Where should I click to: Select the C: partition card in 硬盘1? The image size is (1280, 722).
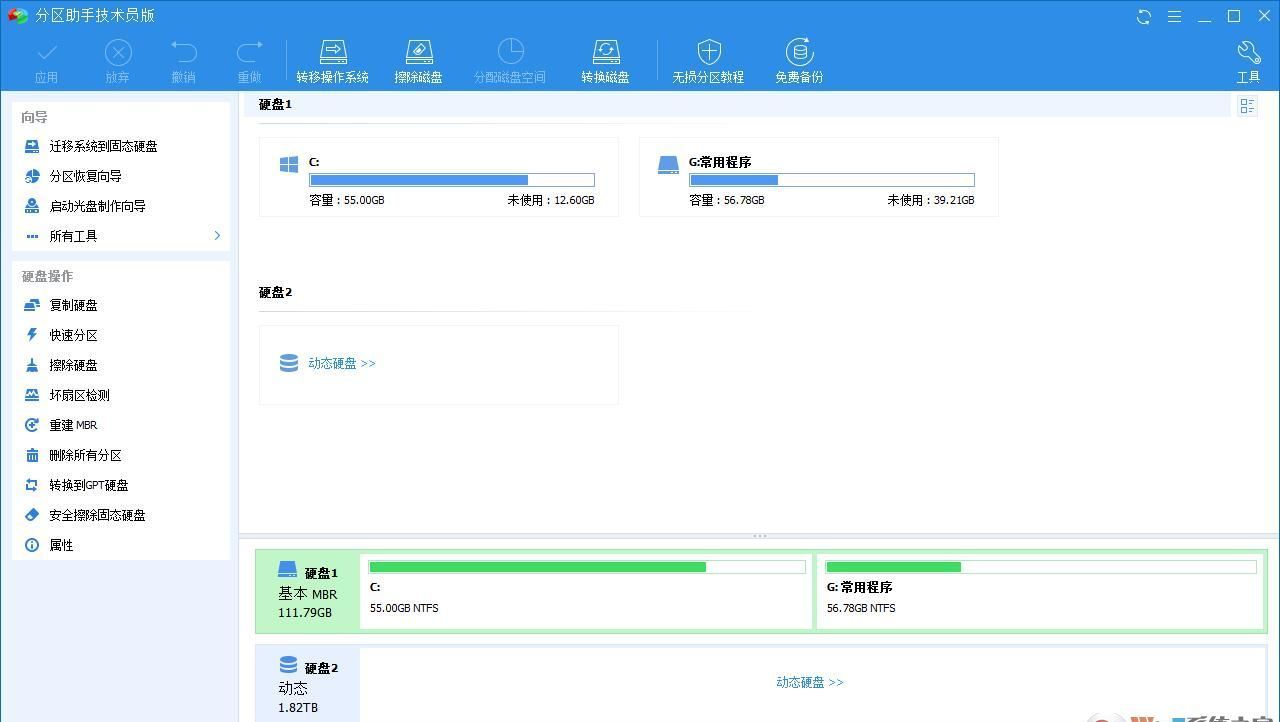[438, 177]
